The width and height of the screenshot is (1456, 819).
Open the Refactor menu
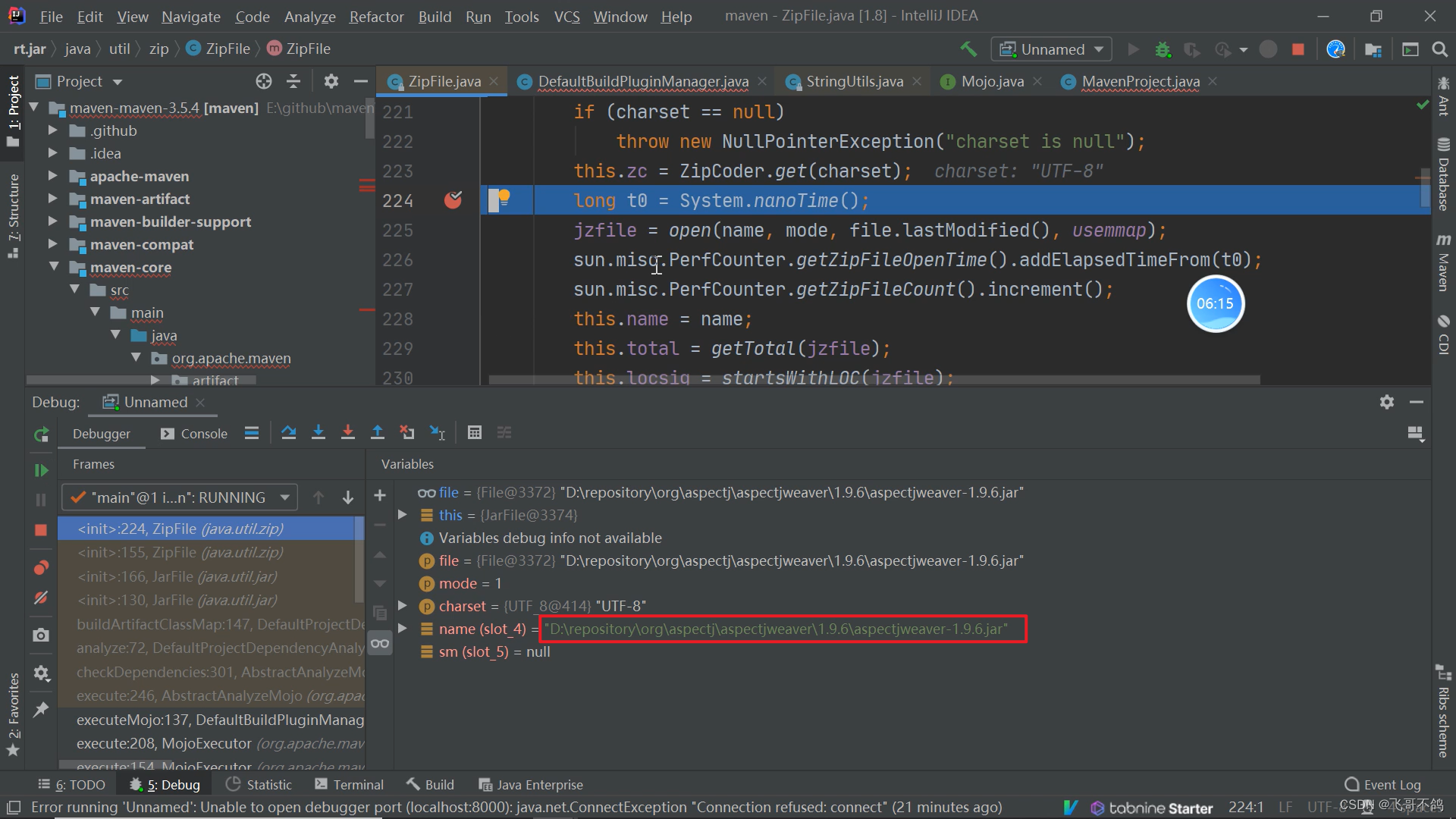[376, 17]
